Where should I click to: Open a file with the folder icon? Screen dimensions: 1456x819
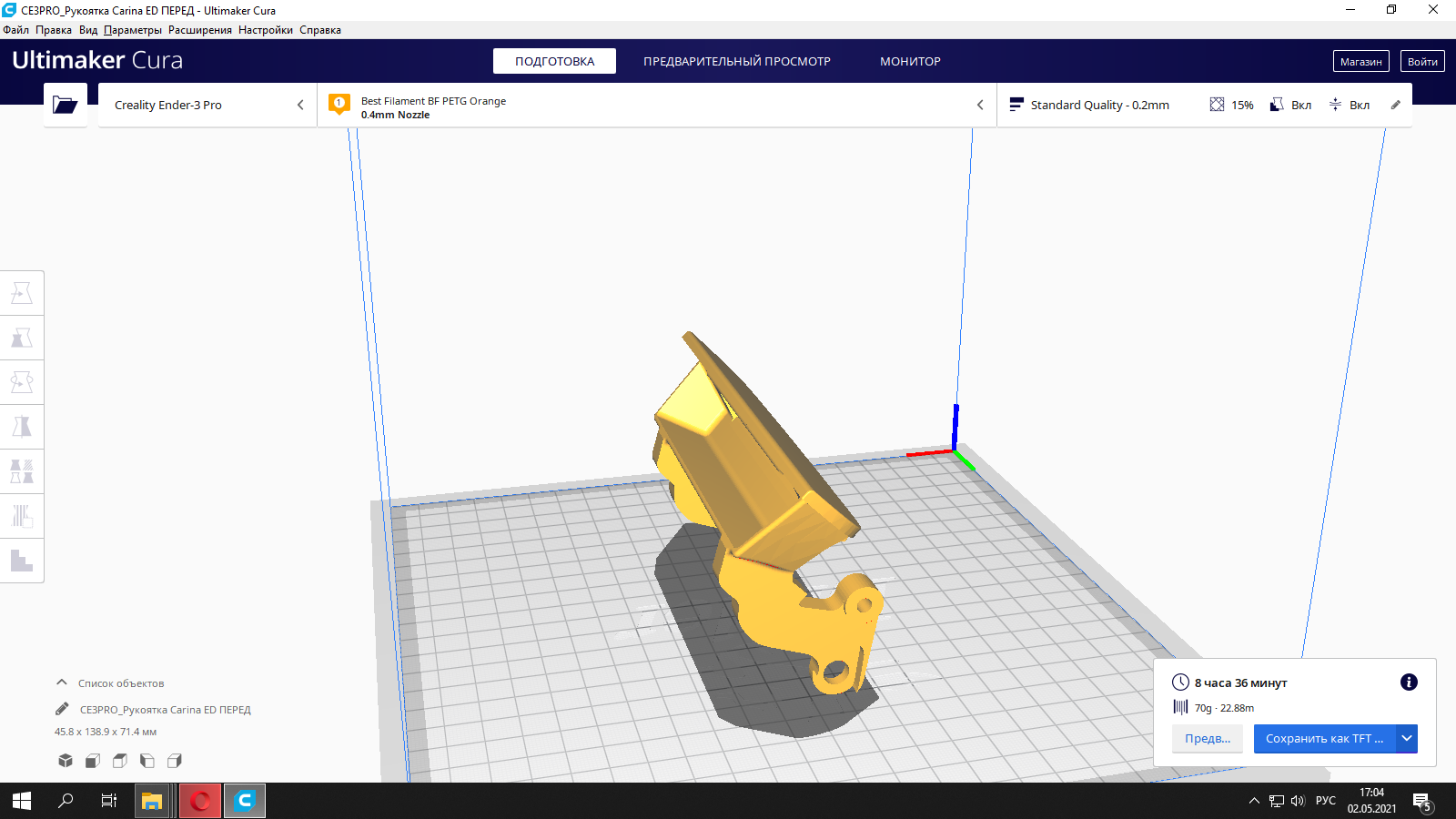pos(66,105)
